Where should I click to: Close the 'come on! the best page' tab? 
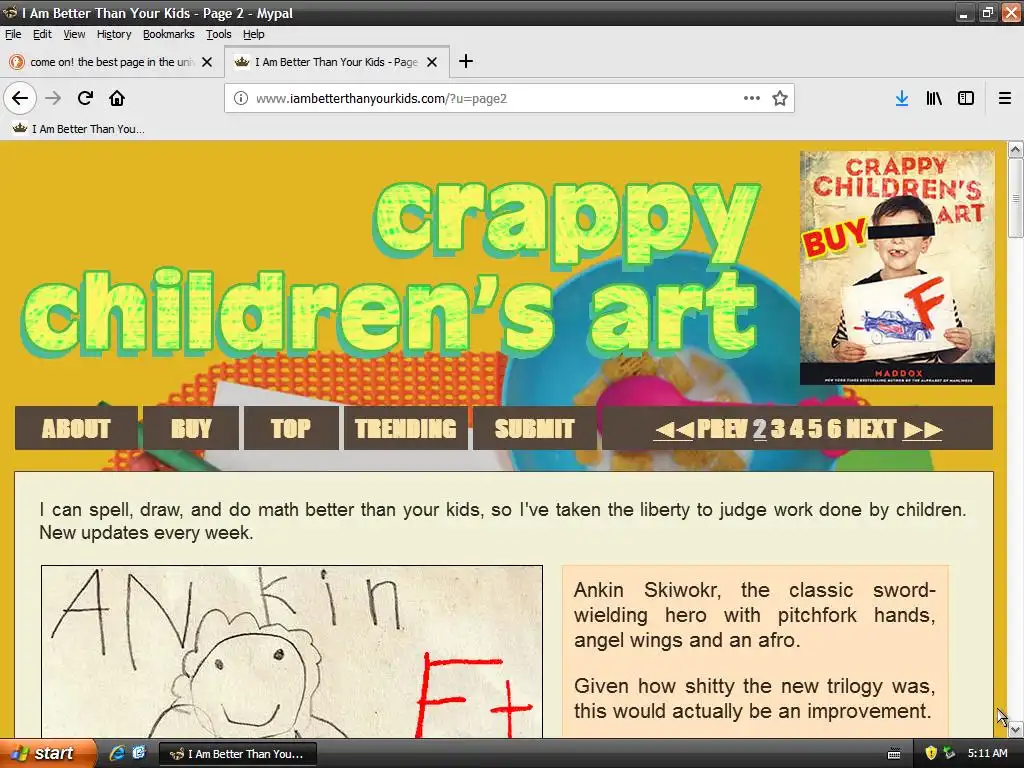[207, 62]
